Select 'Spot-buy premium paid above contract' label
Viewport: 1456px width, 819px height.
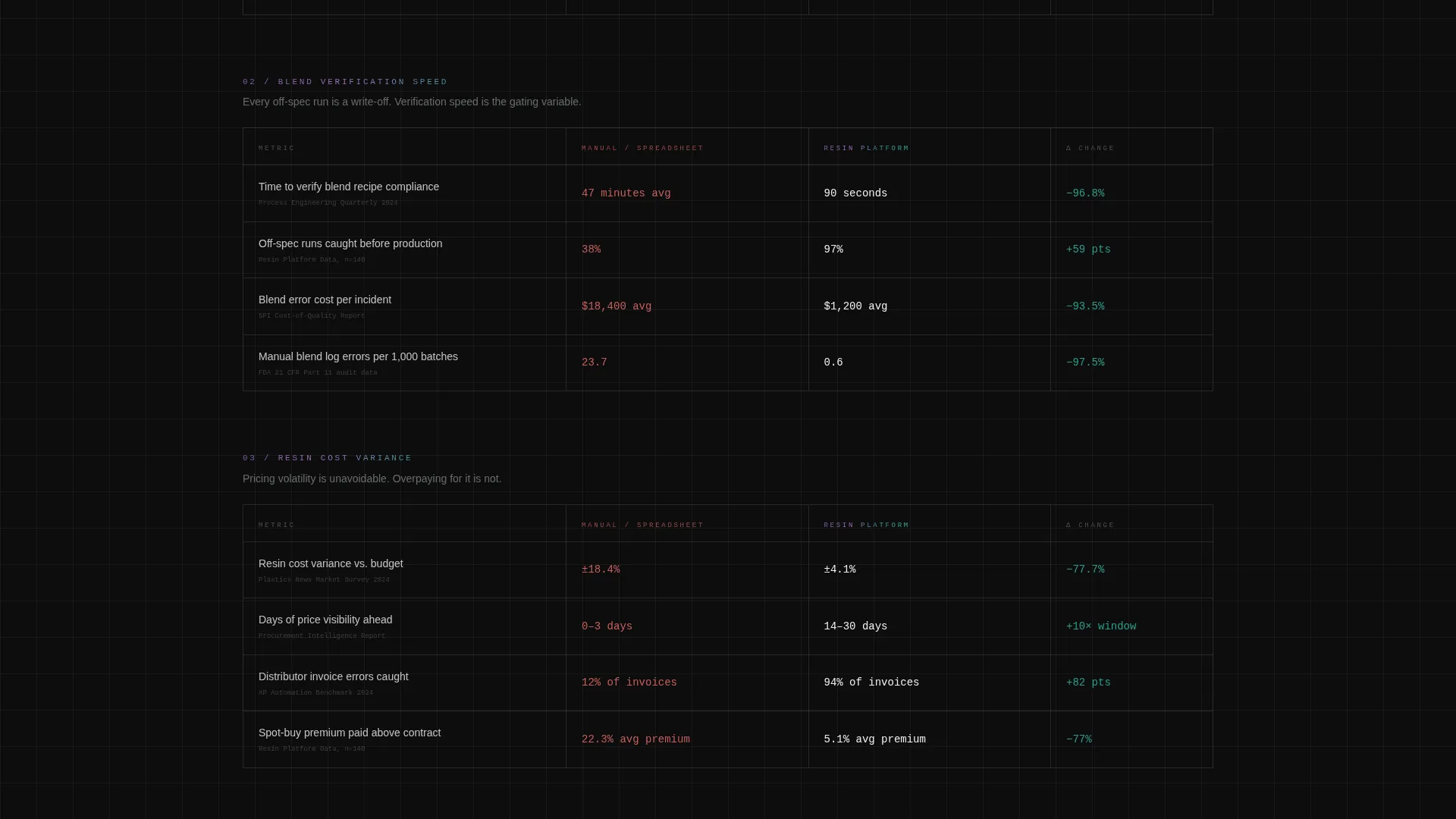pos(350,733)
